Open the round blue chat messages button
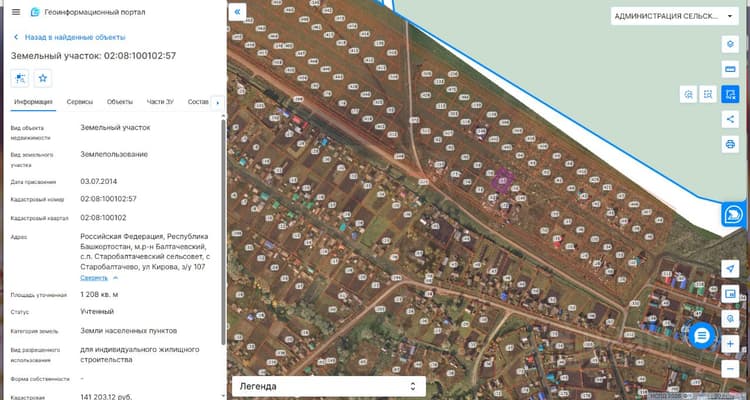 702,335
